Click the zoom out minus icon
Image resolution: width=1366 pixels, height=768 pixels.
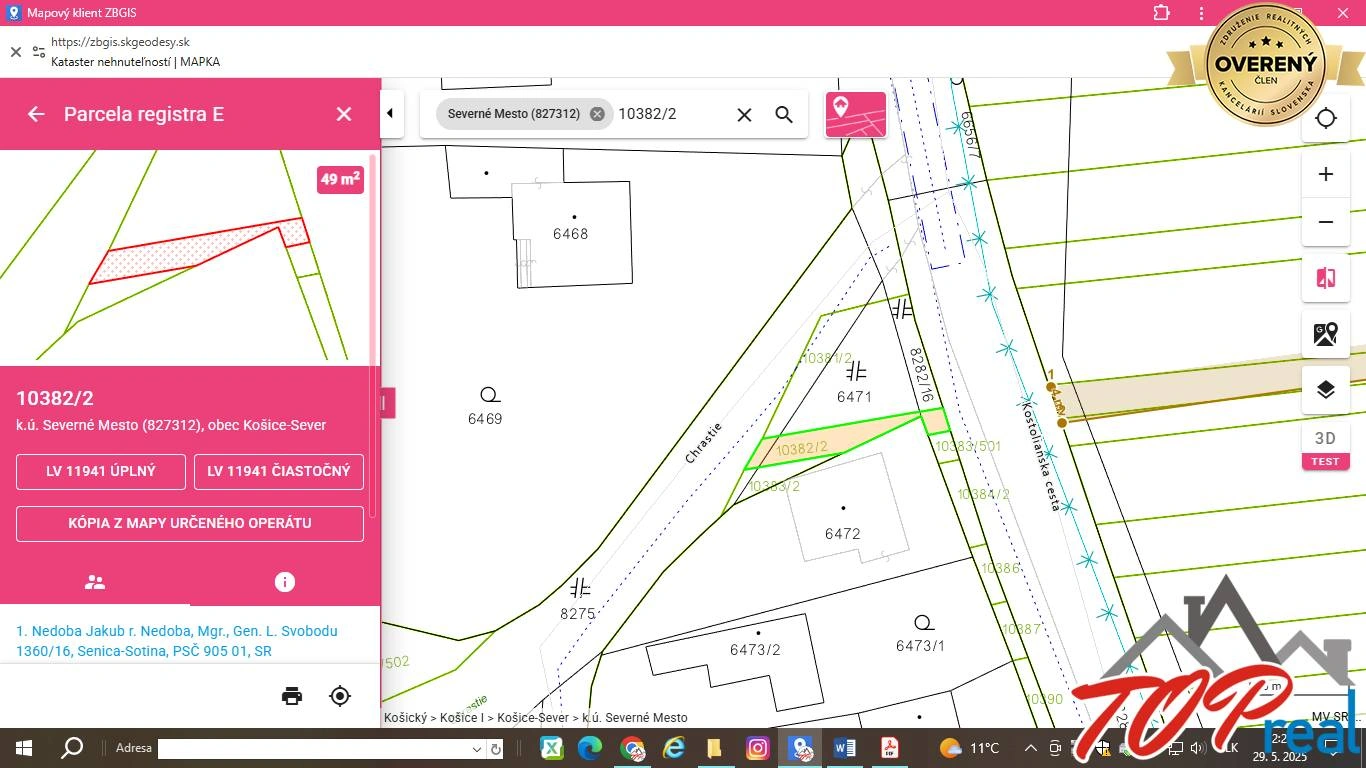tap(1325, 222)
